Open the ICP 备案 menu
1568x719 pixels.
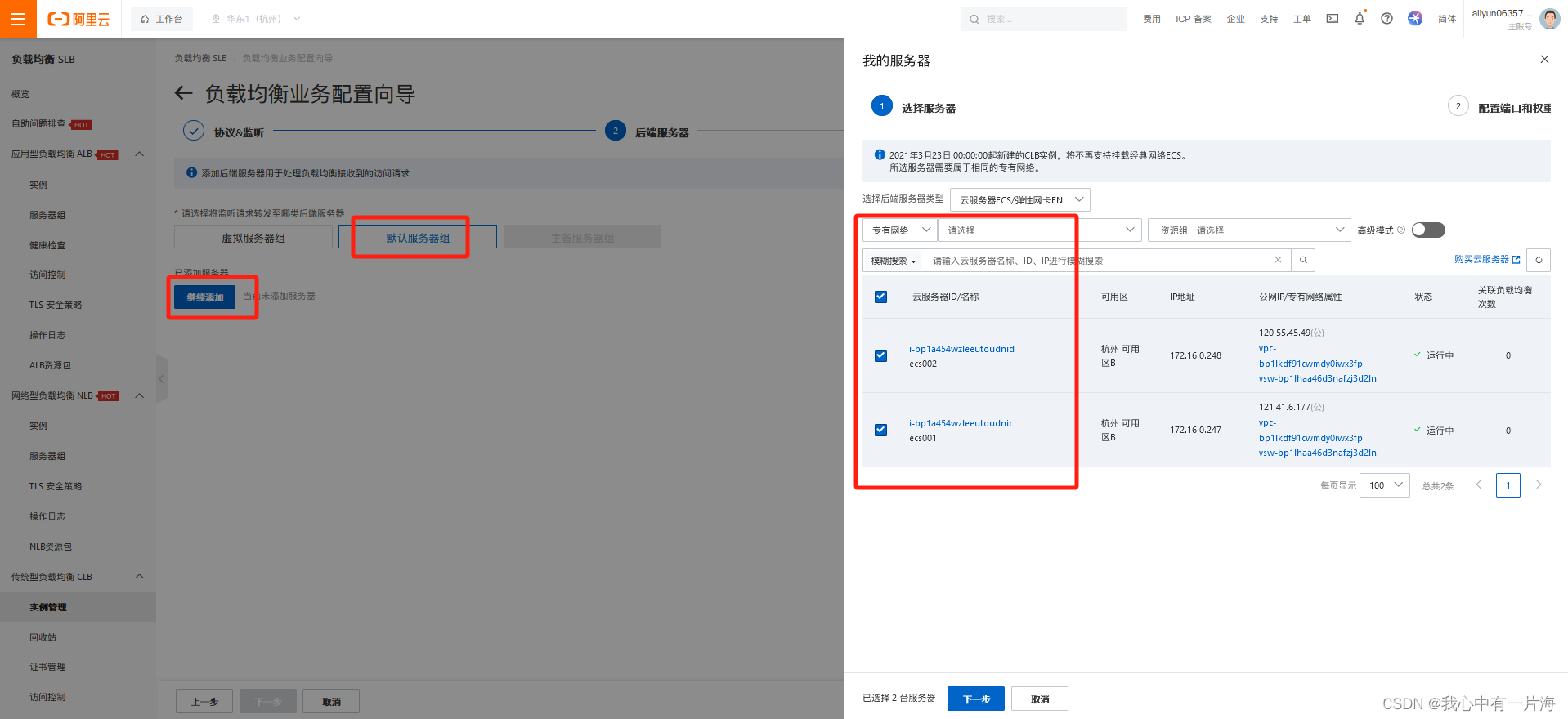pyautogui.click(x=1194, y=19)
